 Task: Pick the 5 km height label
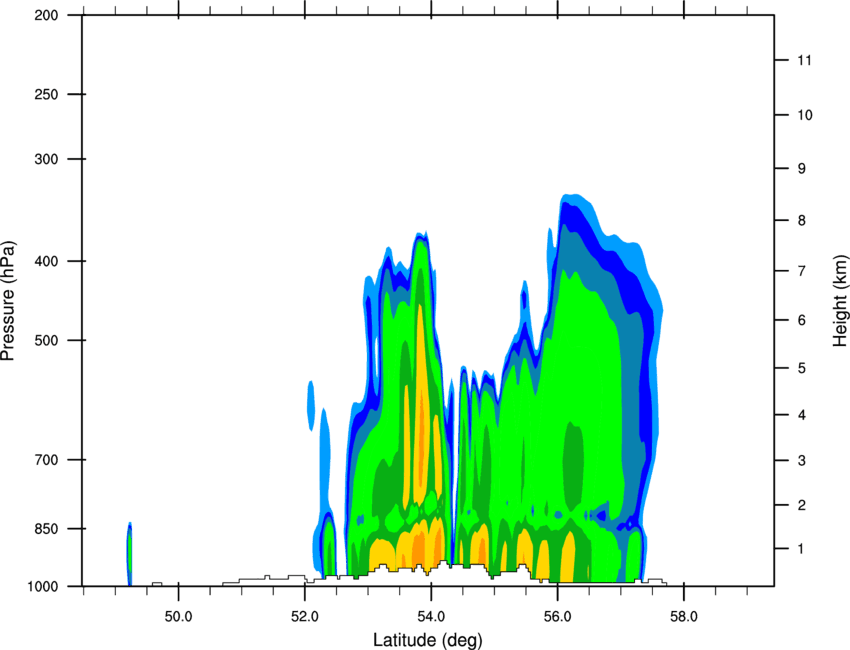point(802,368)
